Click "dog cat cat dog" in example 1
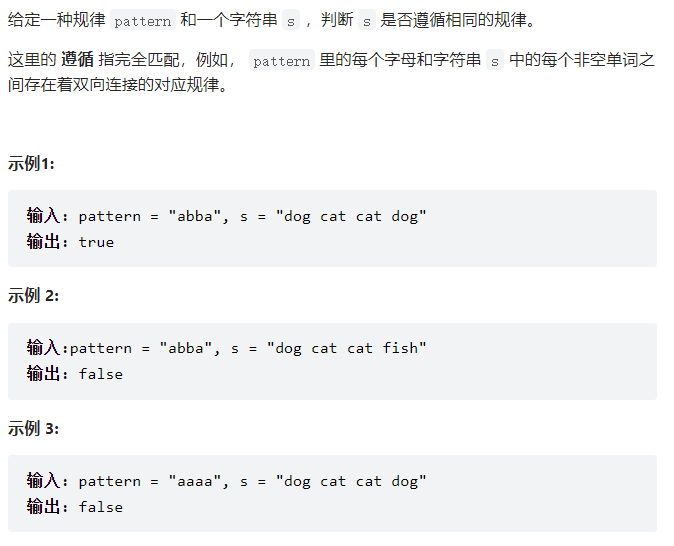 [x=351, y=216]
